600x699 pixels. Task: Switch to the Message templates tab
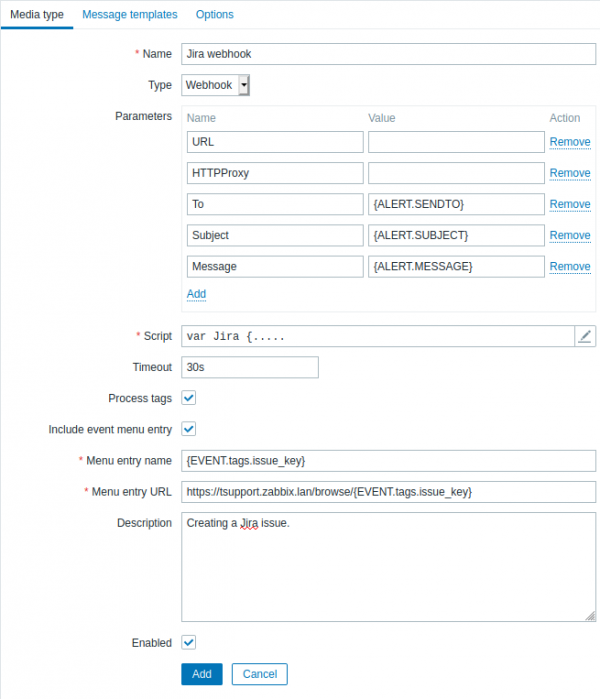(129, 15)
